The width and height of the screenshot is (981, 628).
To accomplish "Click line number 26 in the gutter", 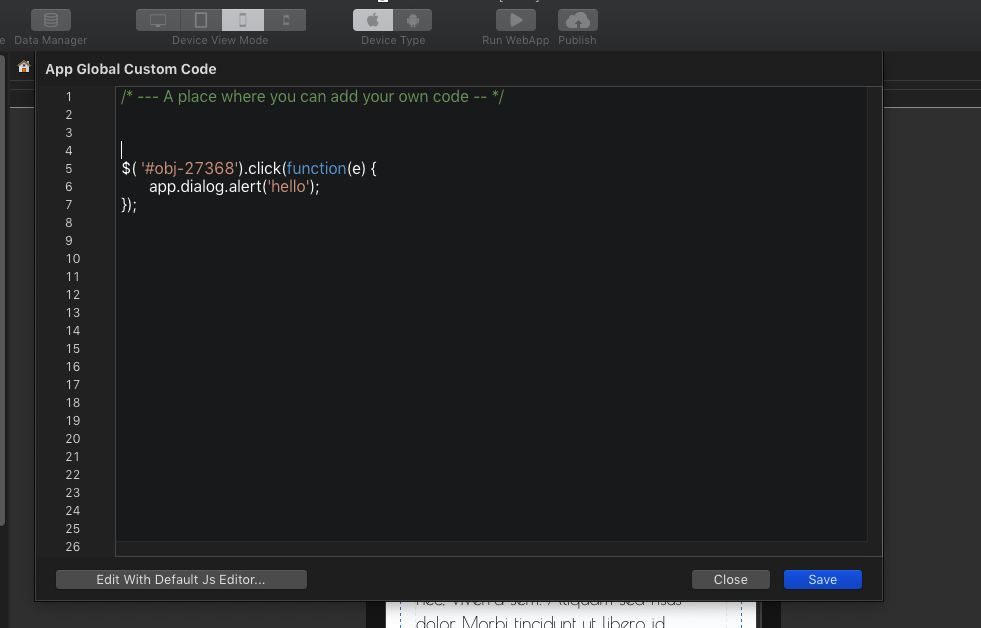I will 73,547.
